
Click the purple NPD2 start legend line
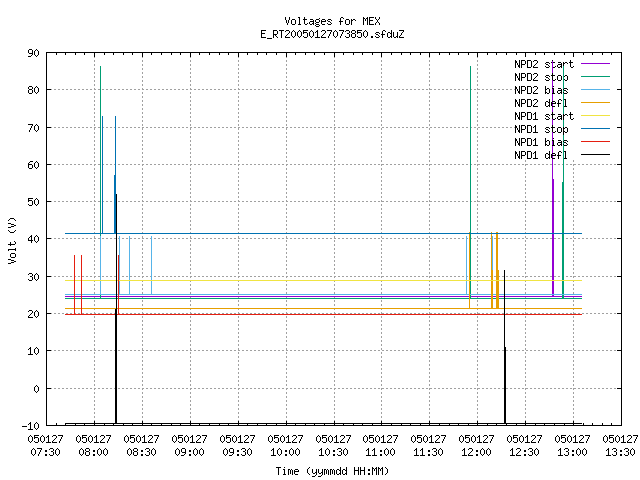coord(595,64)
